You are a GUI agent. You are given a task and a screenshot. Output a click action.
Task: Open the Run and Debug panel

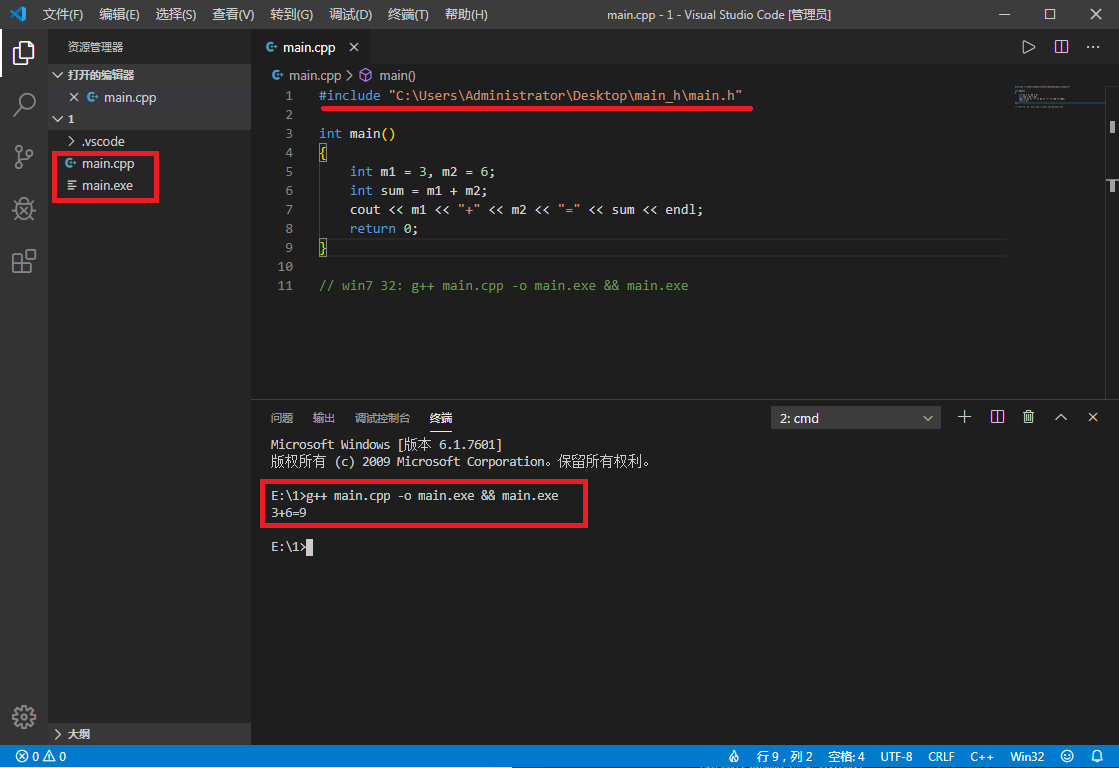[23, 209]
